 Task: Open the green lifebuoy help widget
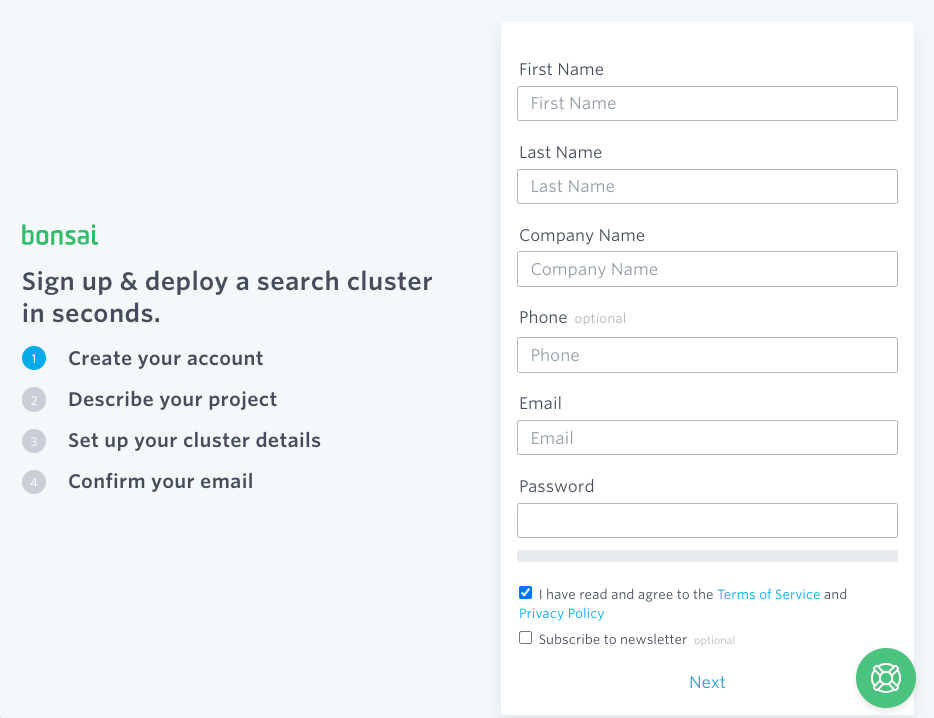[x=885, y=678]
